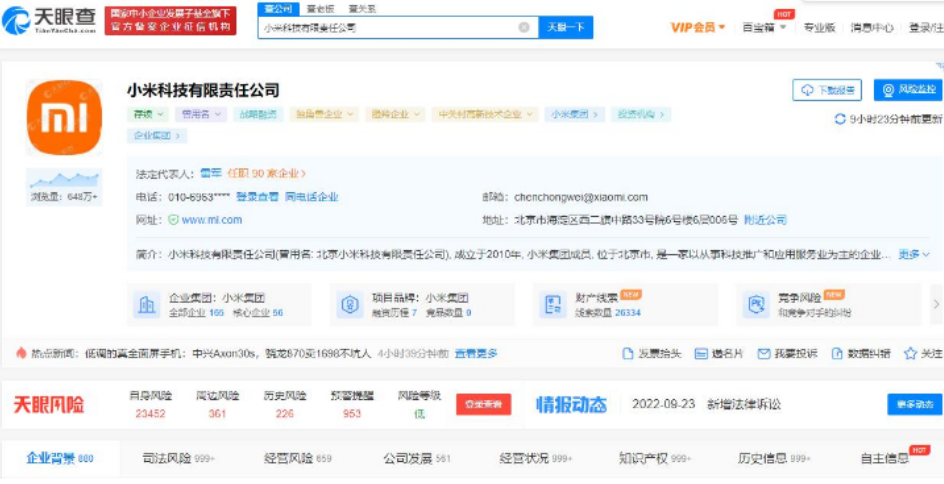This screenshot has width=944, height=484.
Task: Click the refresh update icon
Action: point(839,119)
